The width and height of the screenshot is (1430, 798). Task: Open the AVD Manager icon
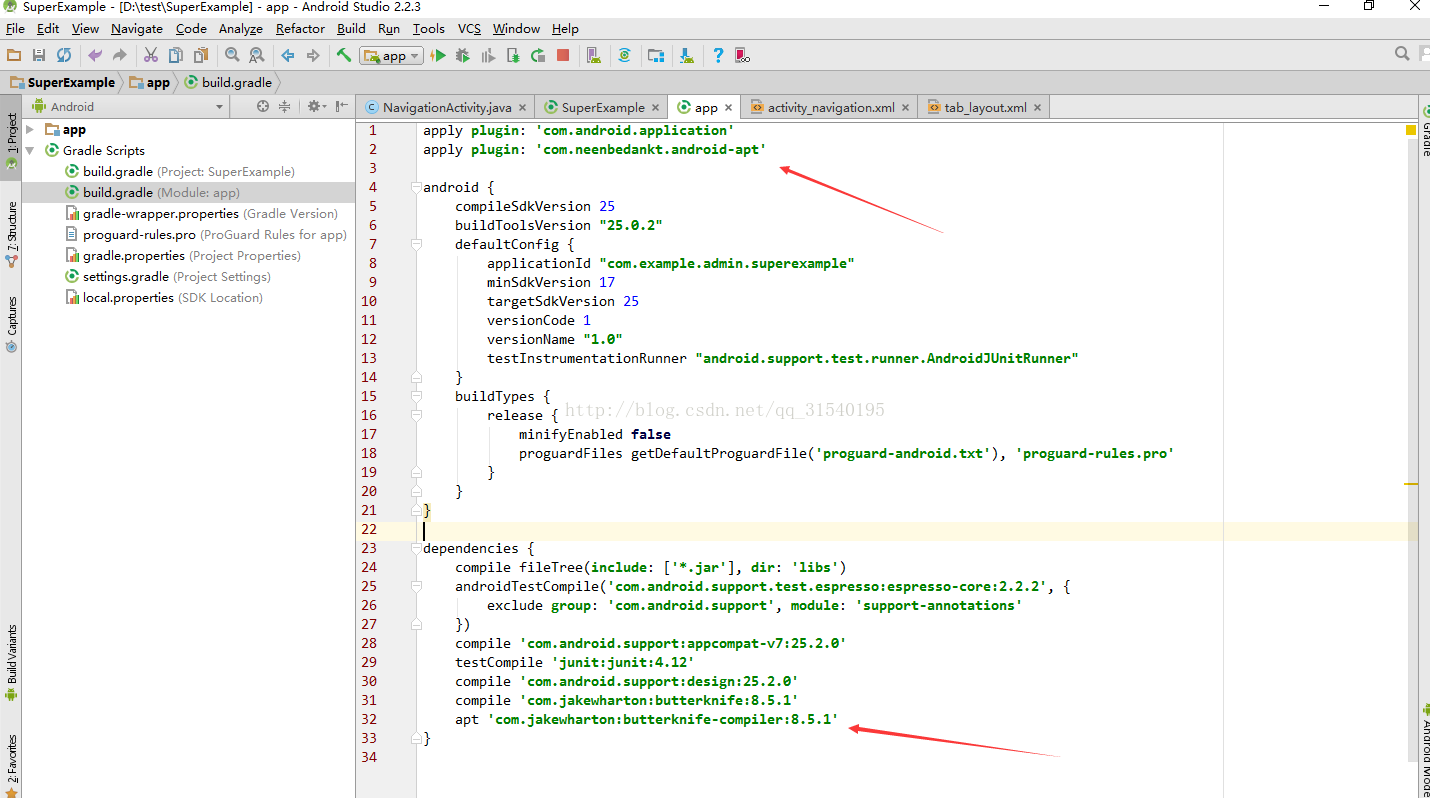pos(594,56)
